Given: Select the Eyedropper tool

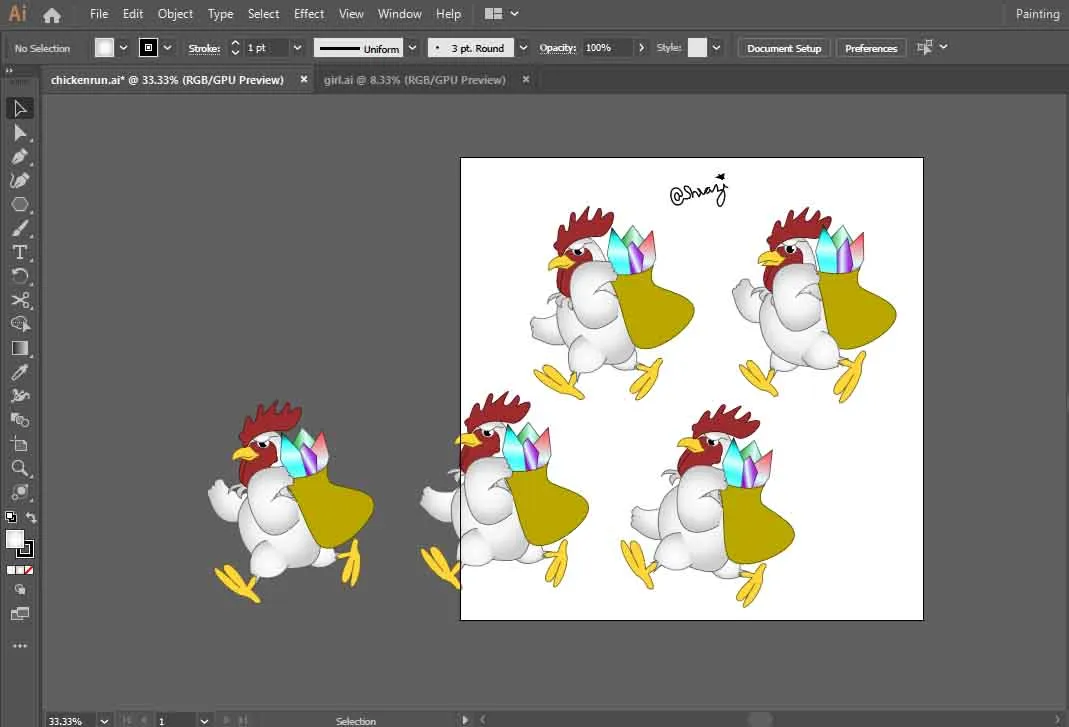Looking at the screenshot, I should coord(20,372).
